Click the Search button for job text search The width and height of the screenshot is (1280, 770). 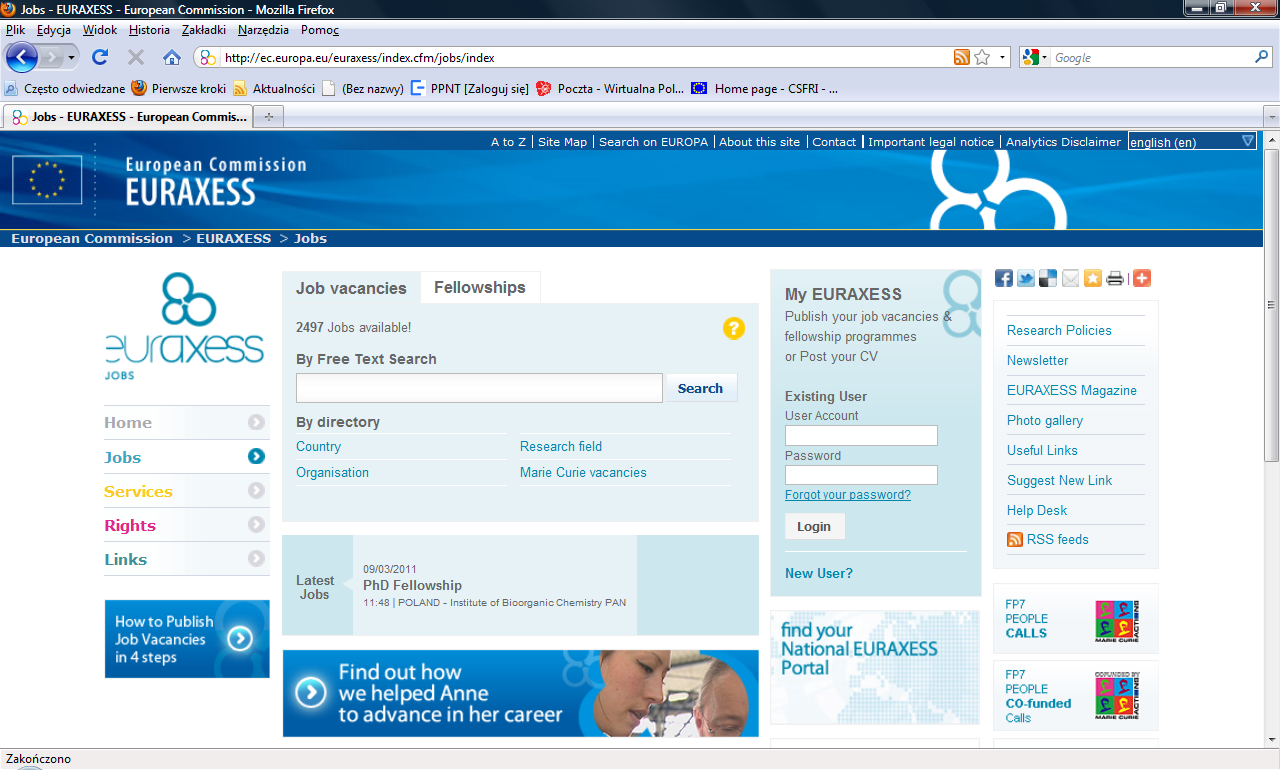click(x=700, y=388)
